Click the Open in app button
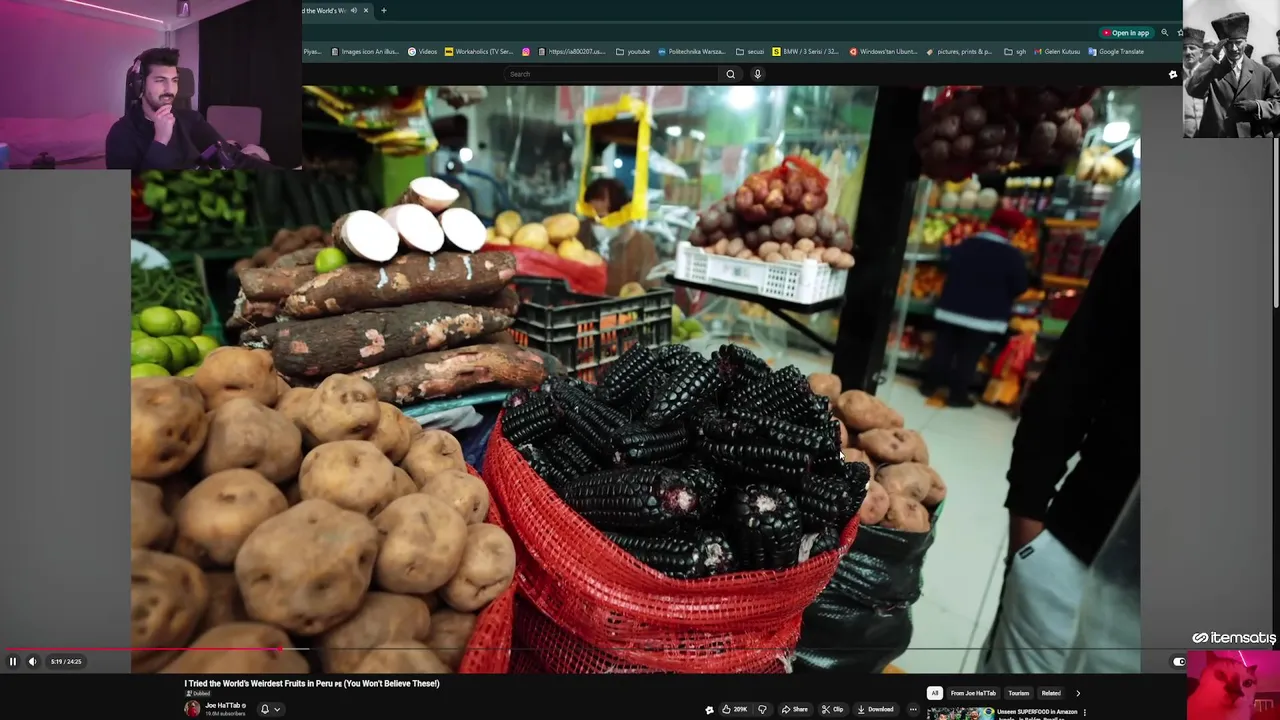1280x720 pixels. (1125, 33)
